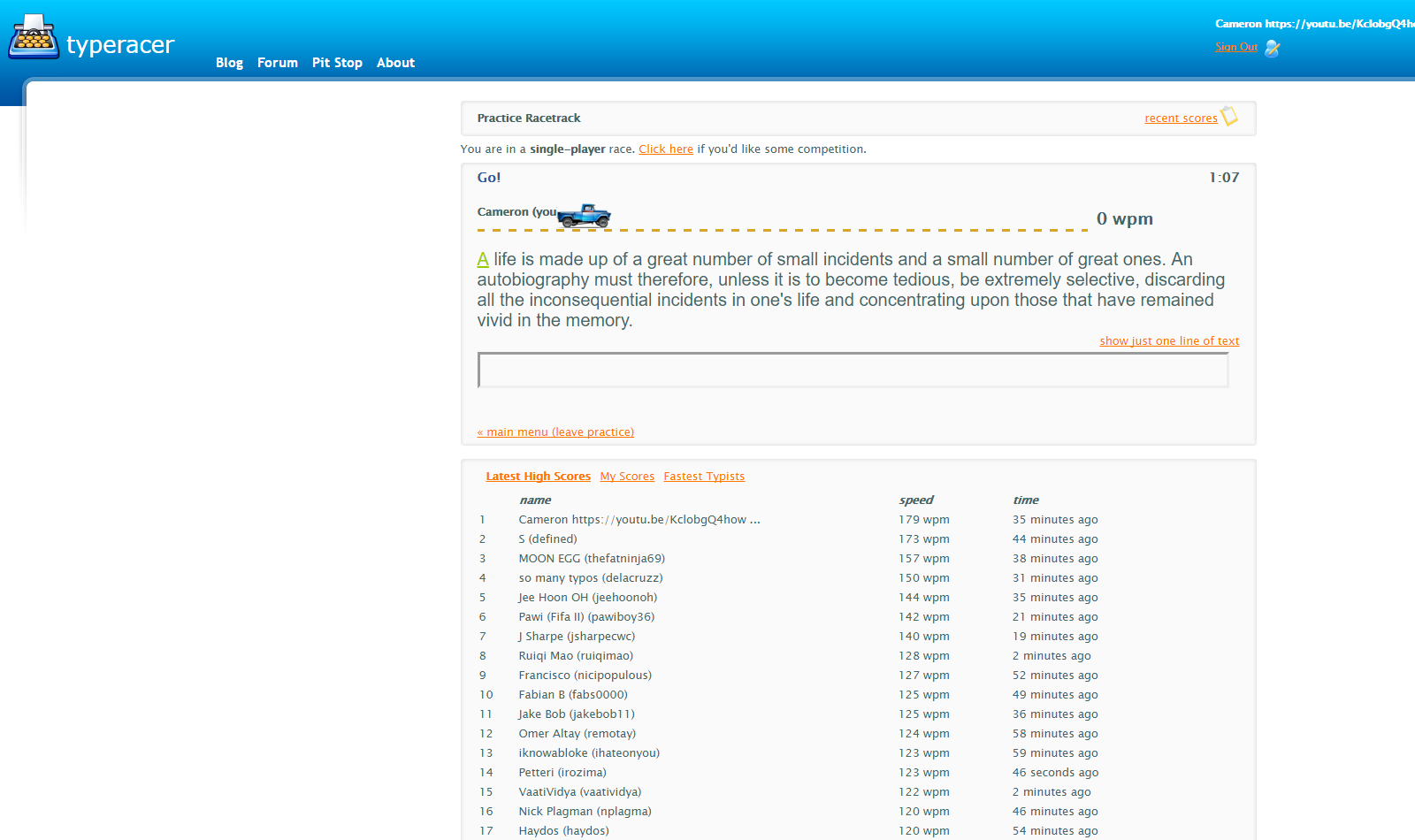Click the typeracer typewriter logo icon
The image size is (1415, 840).
pos(34,37)
